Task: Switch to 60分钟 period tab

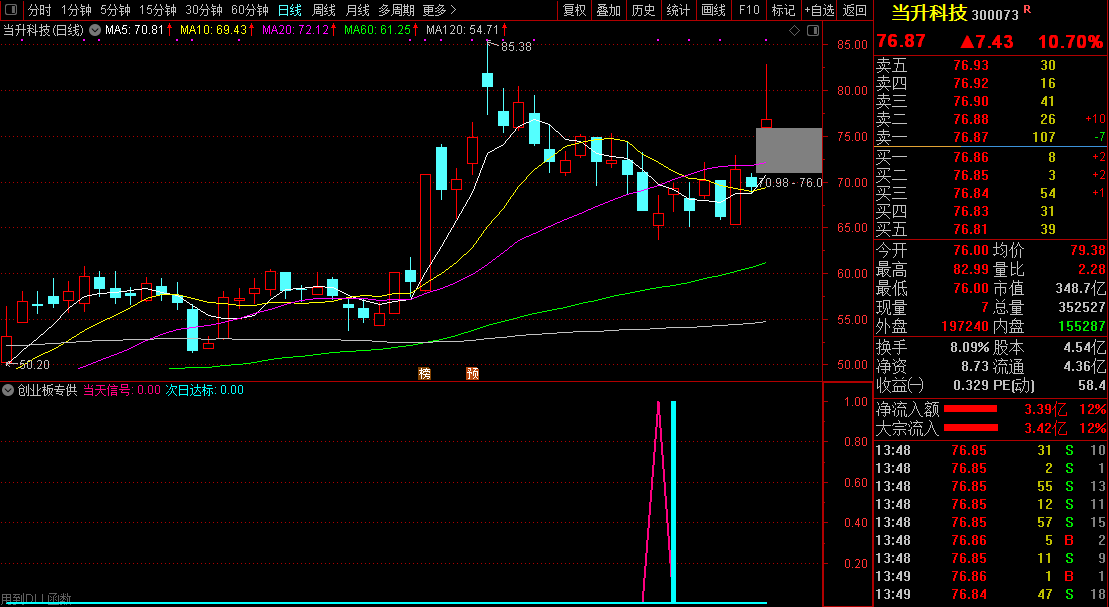Action: [249, 10]
